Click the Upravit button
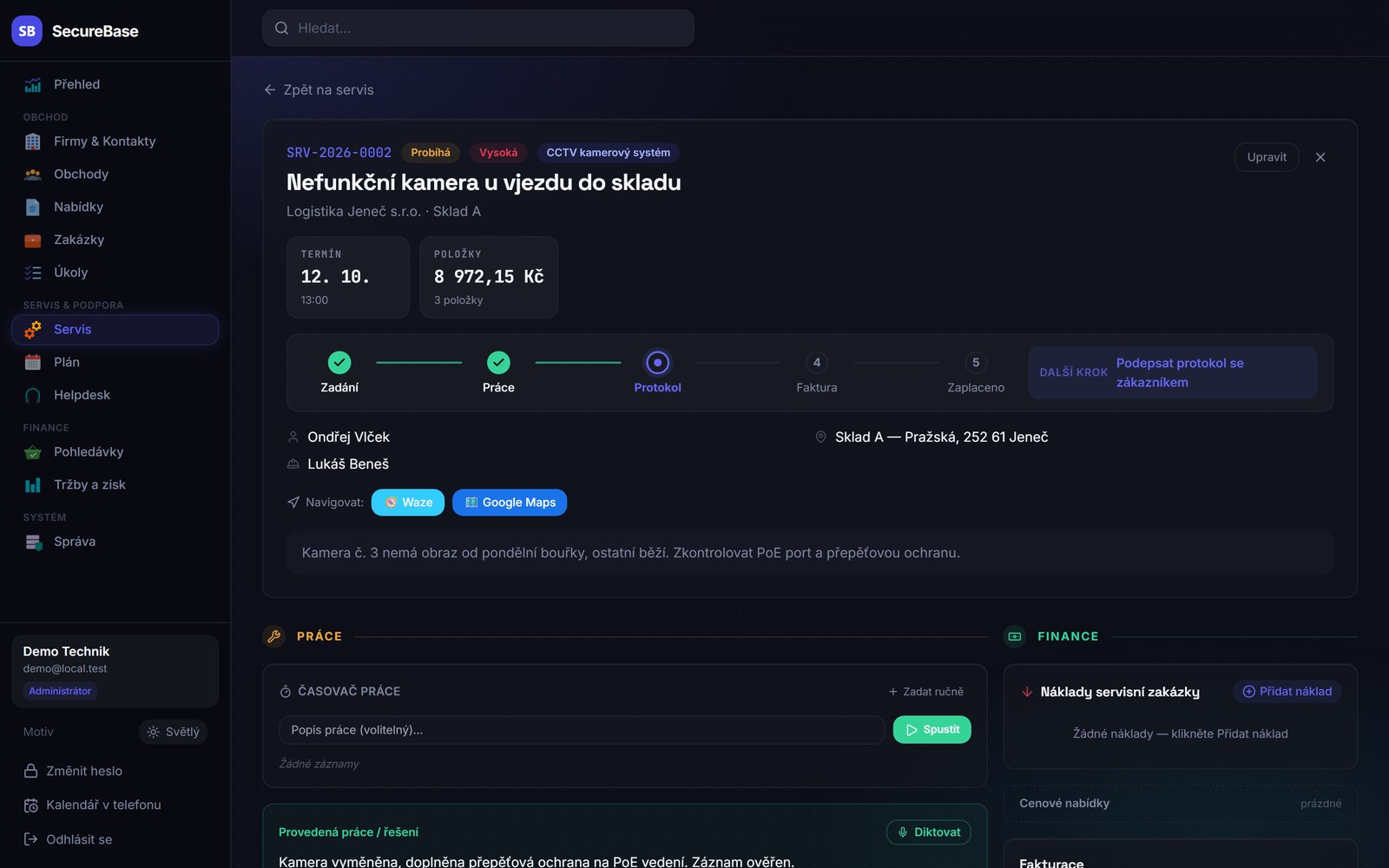Screen dimensions: 1389x868 (x=1267, y=157)
